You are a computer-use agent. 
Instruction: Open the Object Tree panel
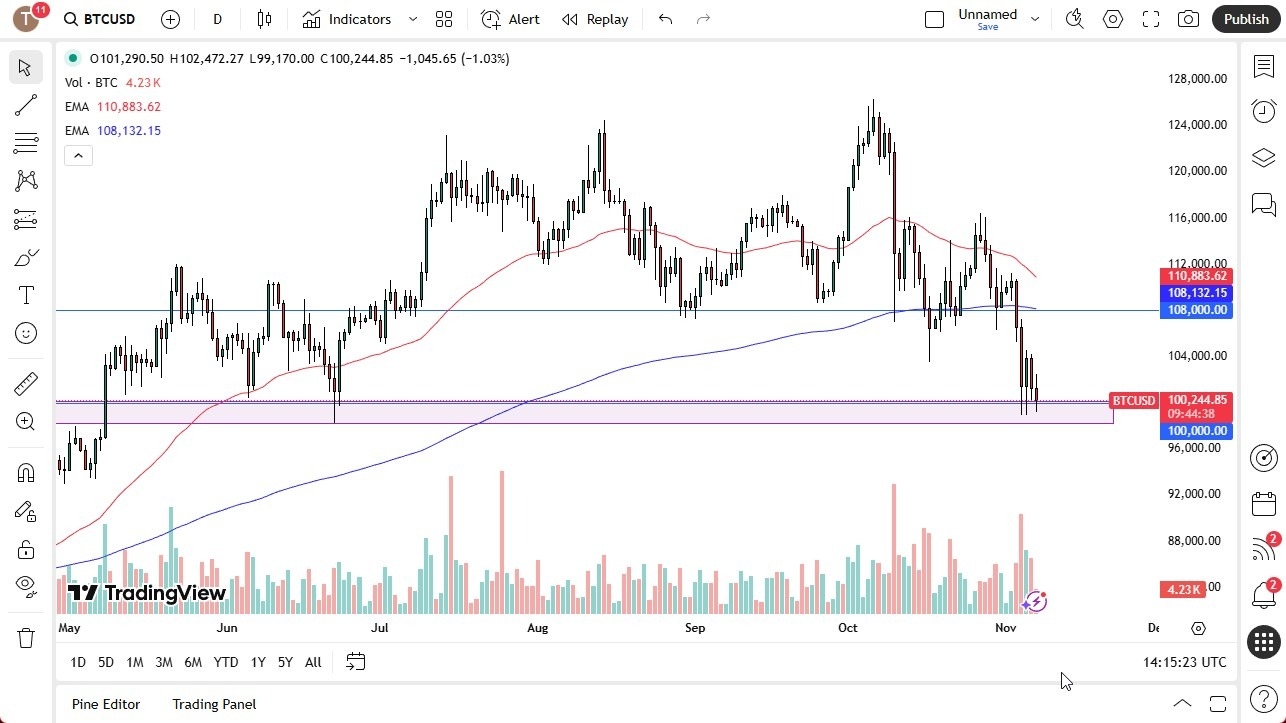click(1263, 157)
